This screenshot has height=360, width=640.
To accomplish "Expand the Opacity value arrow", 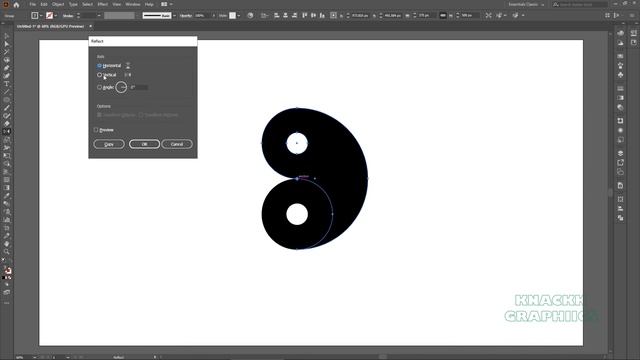I will (x=213, y=16).
